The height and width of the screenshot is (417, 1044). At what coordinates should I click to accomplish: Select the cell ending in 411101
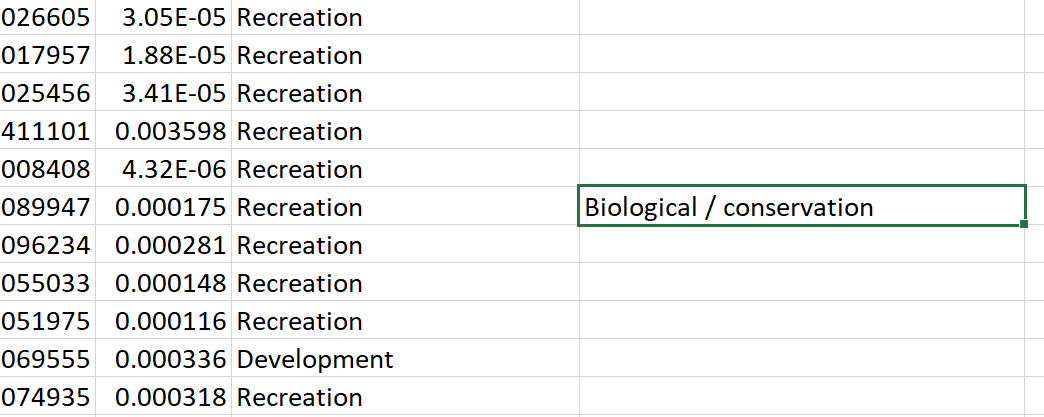(x=46, y=131)
